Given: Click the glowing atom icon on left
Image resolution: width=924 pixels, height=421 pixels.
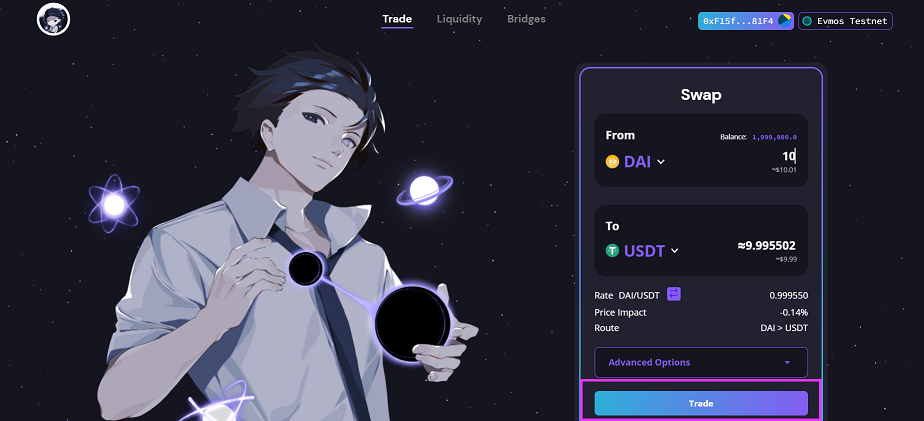Looking at the screenshot, I should [x=114, y=205].
